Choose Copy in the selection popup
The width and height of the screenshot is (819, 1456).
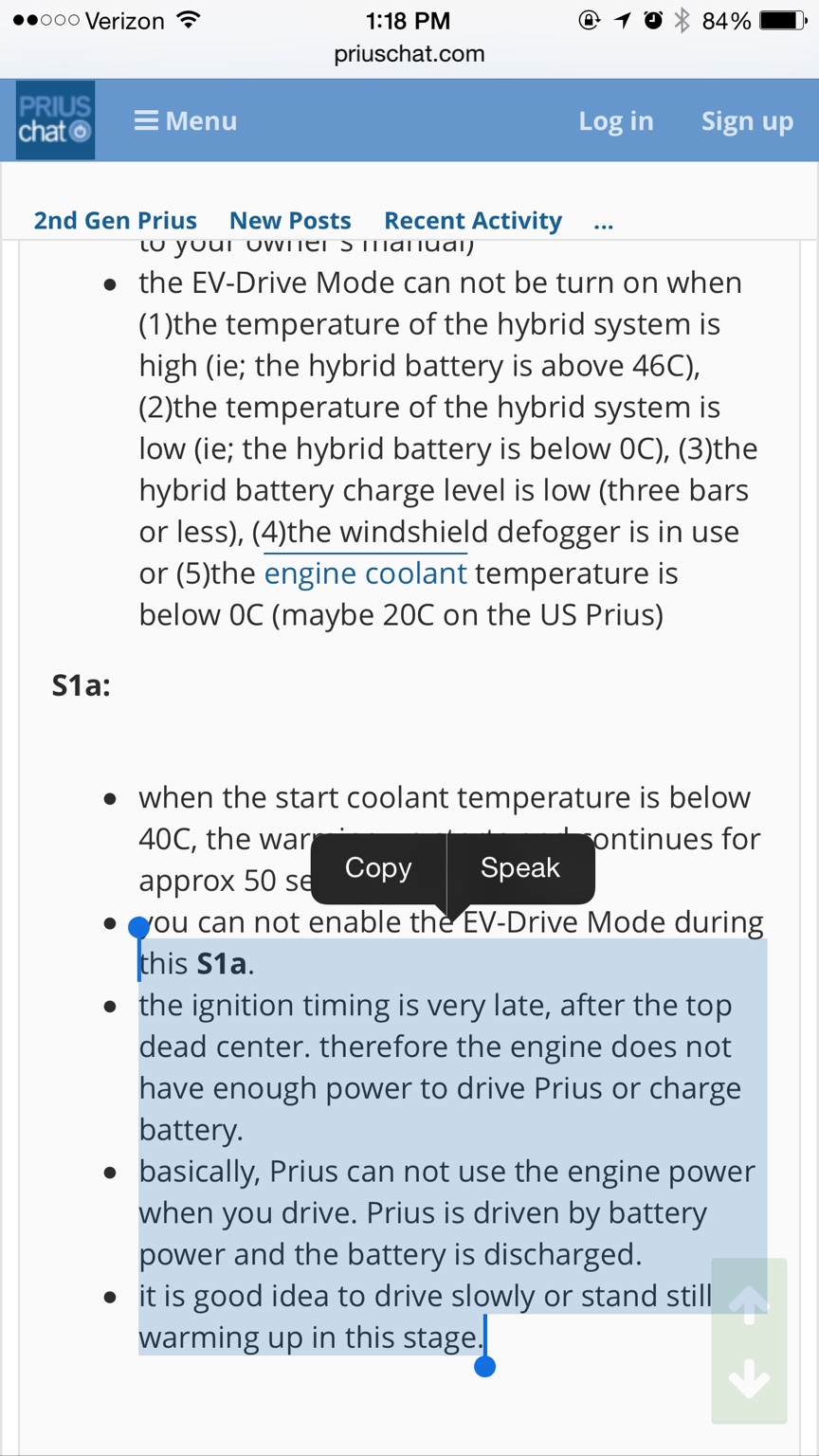coord(378,868)
